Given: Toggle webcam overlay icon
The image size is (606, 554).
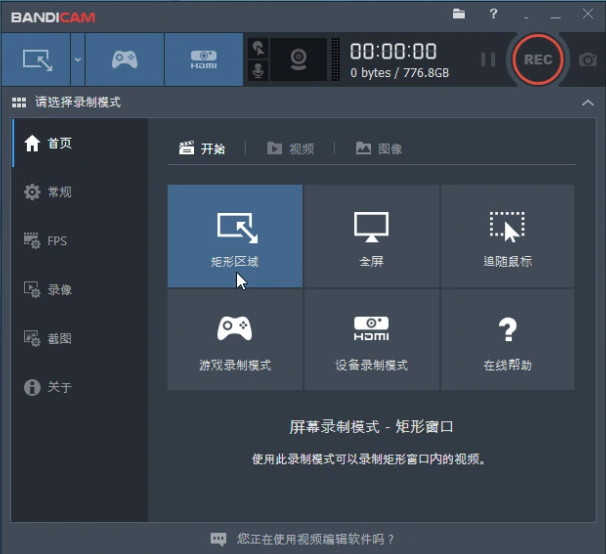Looking at the screenshot, I should click(298, 60).
